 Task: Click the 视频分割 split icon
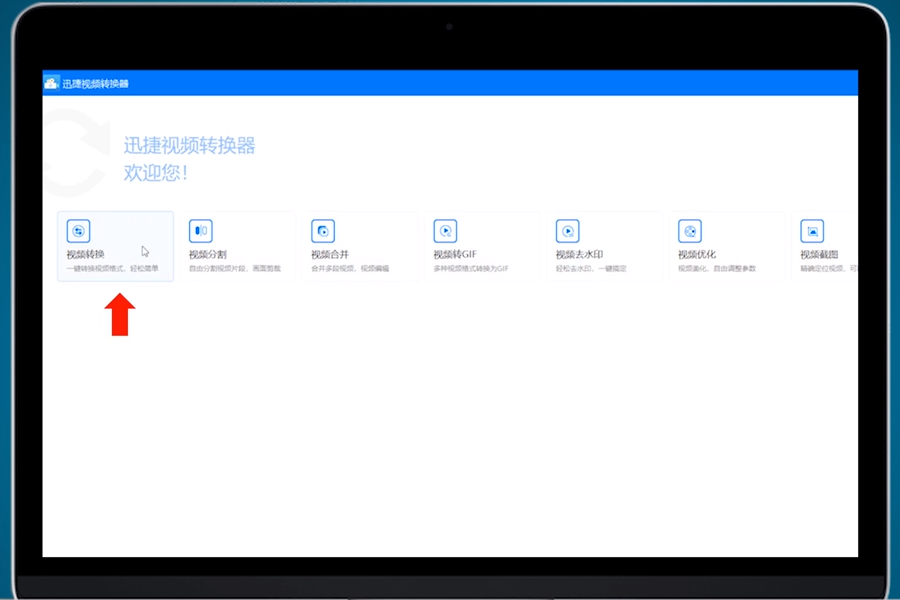(x=201, y=231)
